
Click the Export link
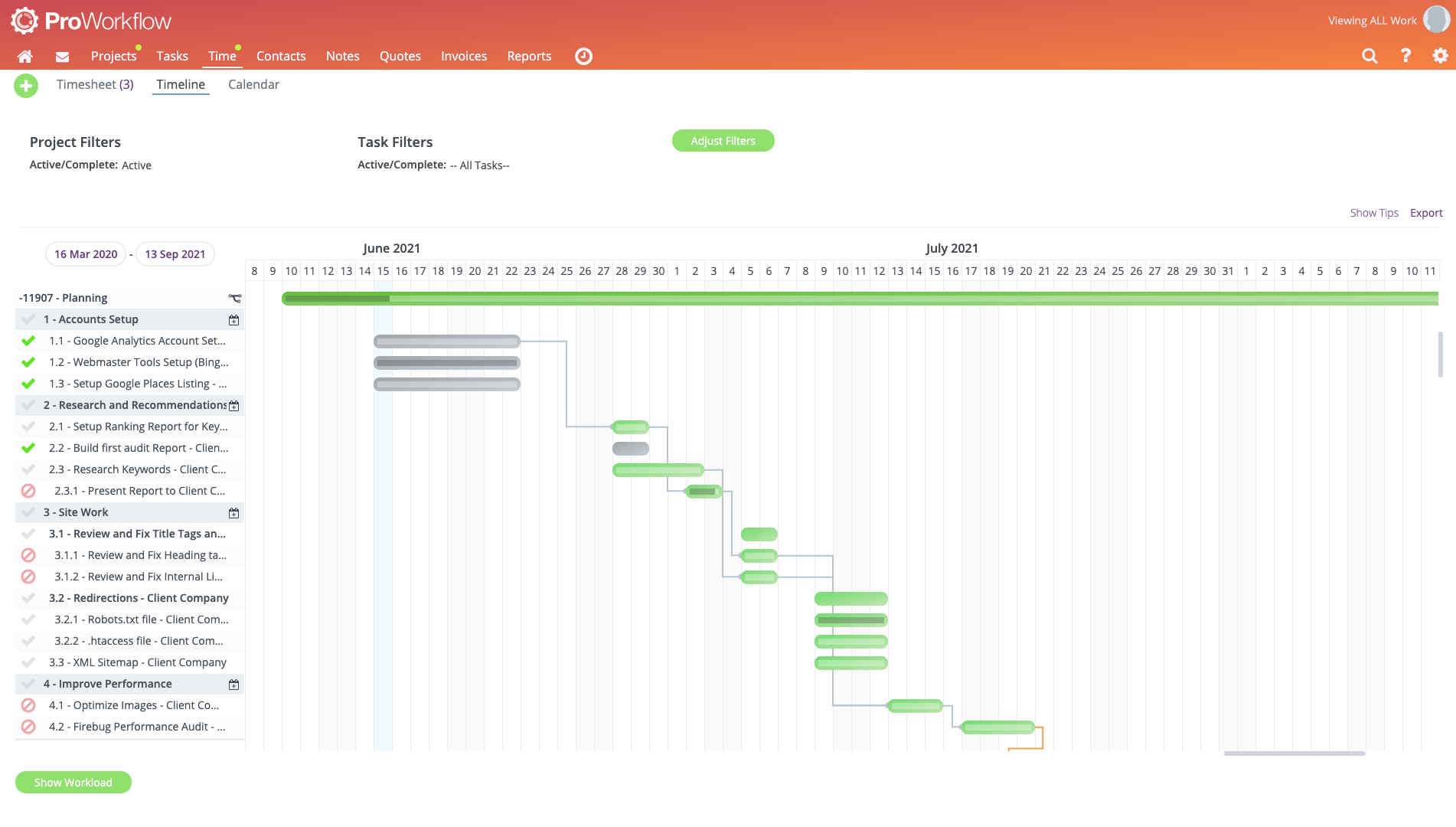click(x=1426, y=213)
